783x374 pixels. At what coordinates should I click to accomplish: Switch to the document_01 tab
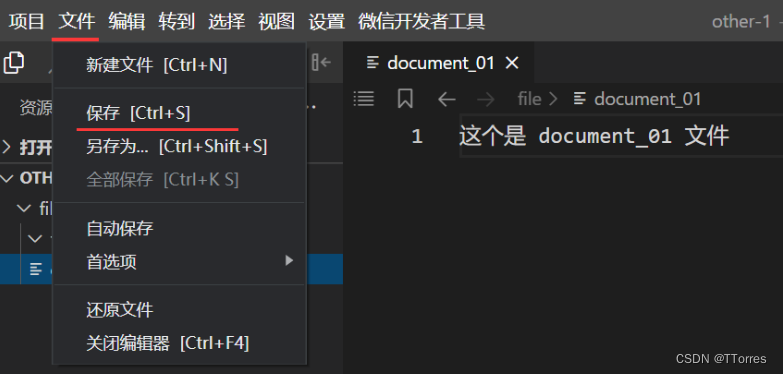[x=439, y=63]
